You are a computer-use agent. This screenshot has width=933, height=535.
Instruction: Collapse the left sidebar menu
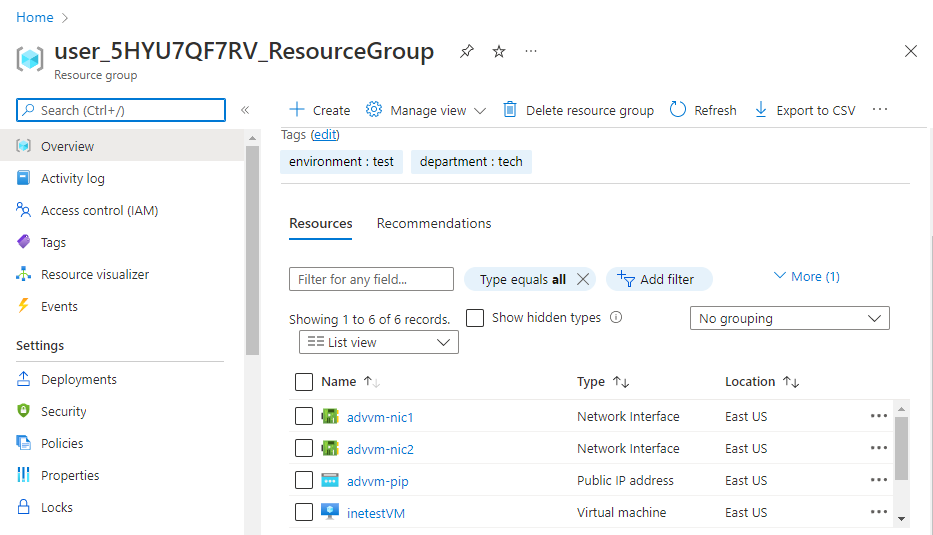[245, 110]
